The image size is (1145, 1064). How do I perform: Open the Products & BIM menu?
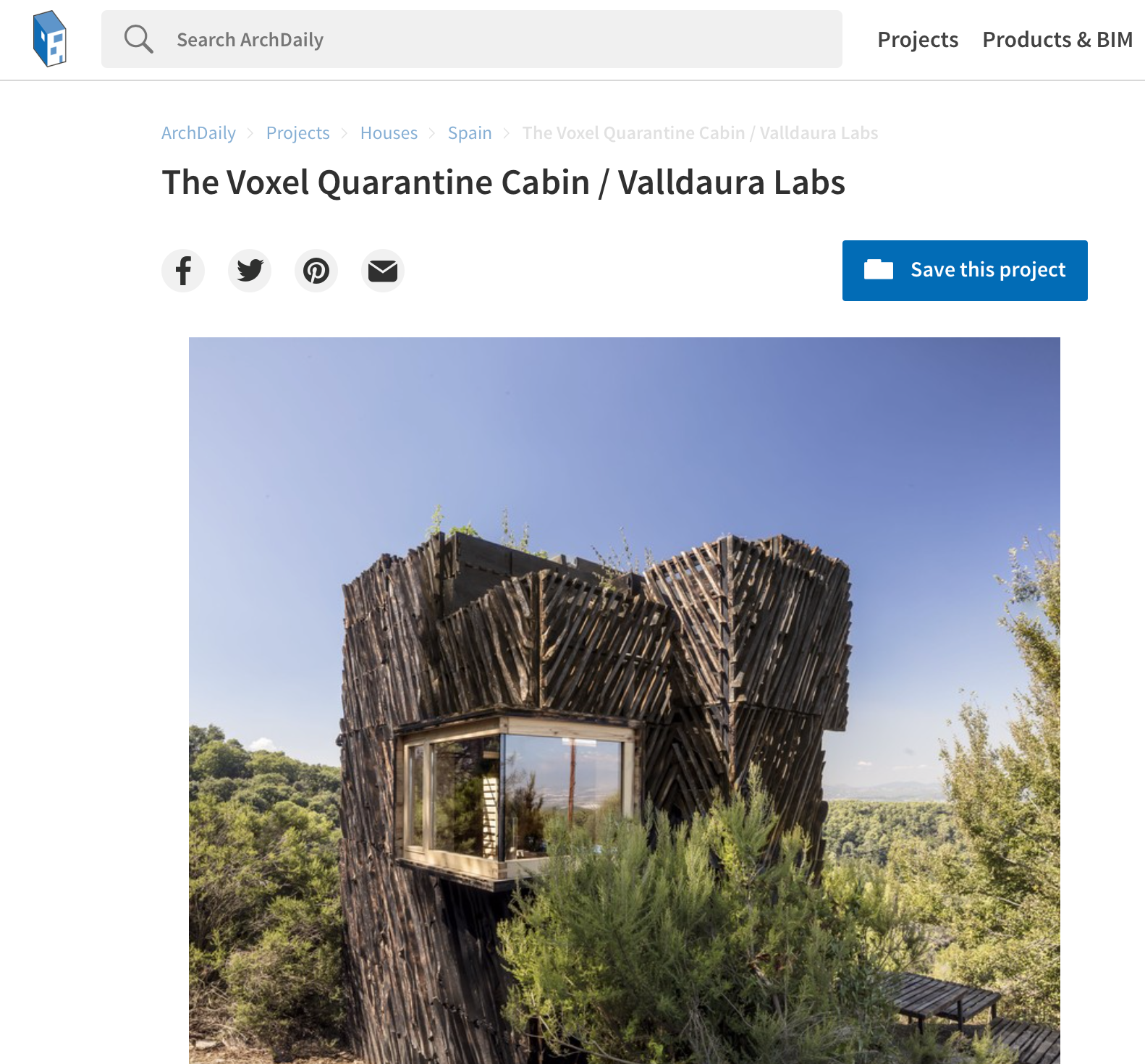[1057, 40]
